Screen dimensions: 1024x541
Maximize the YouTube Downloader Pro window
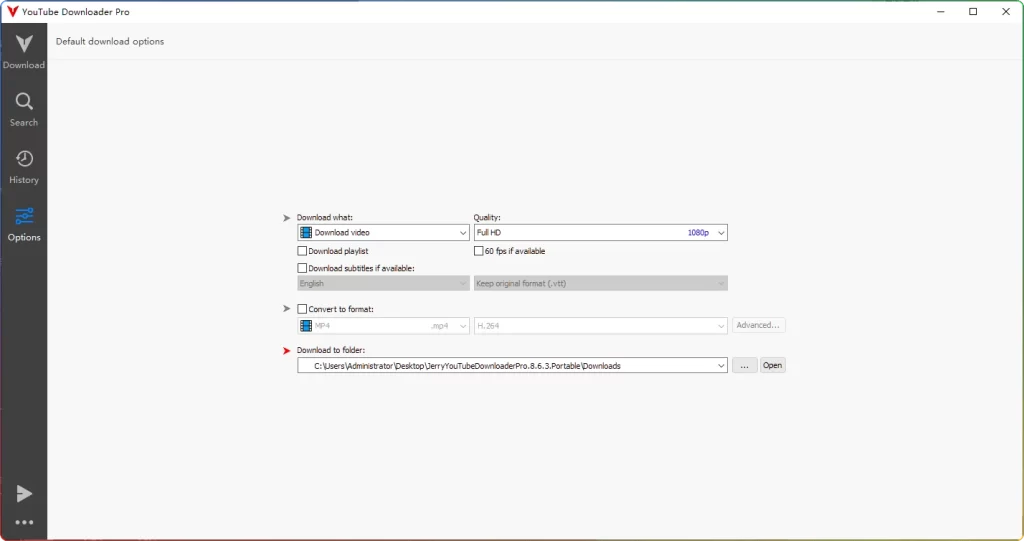click(973, 12)
